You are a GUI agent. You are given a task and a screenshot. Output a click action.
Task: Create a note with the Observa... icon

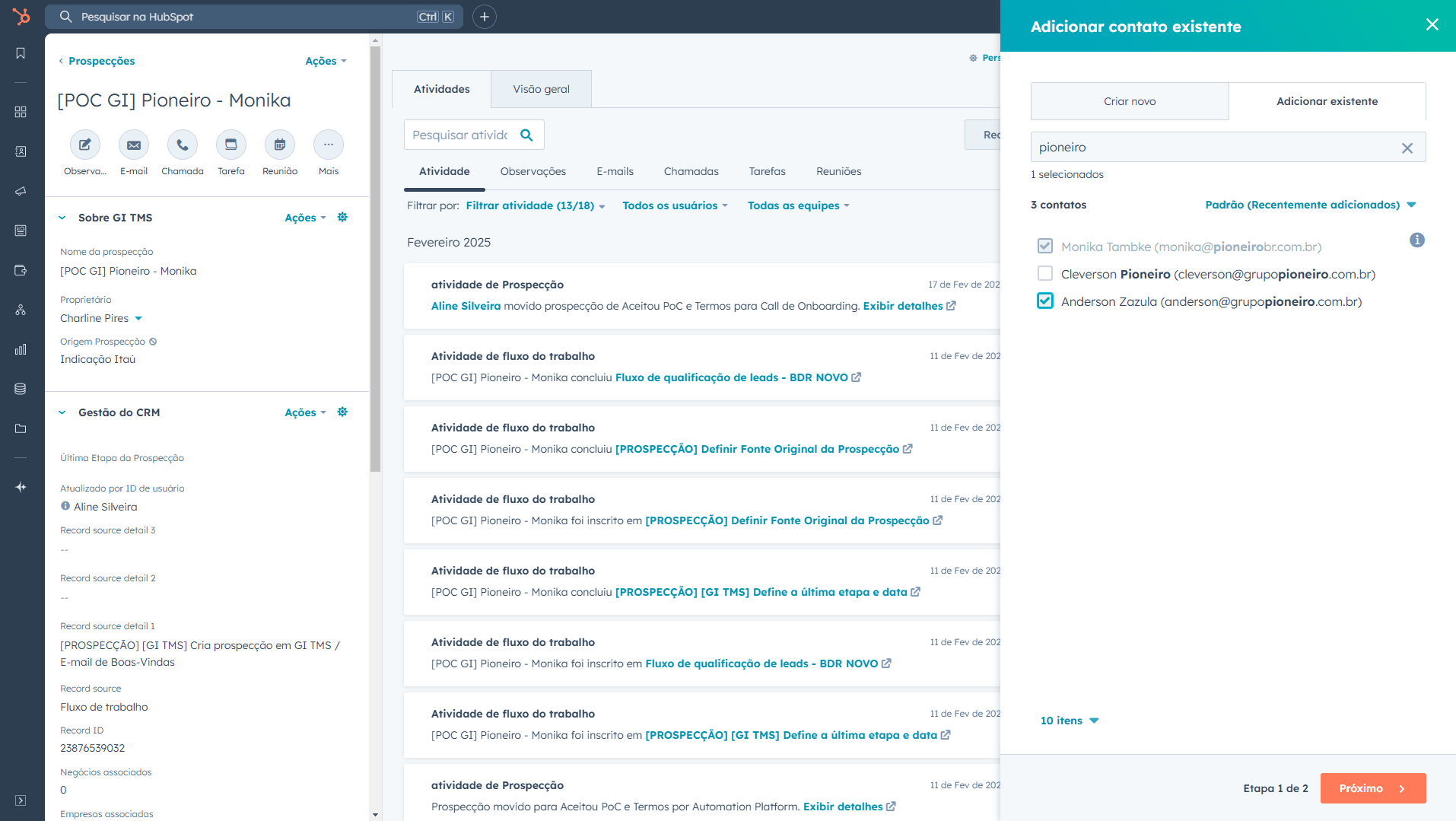tap(85, 145)
